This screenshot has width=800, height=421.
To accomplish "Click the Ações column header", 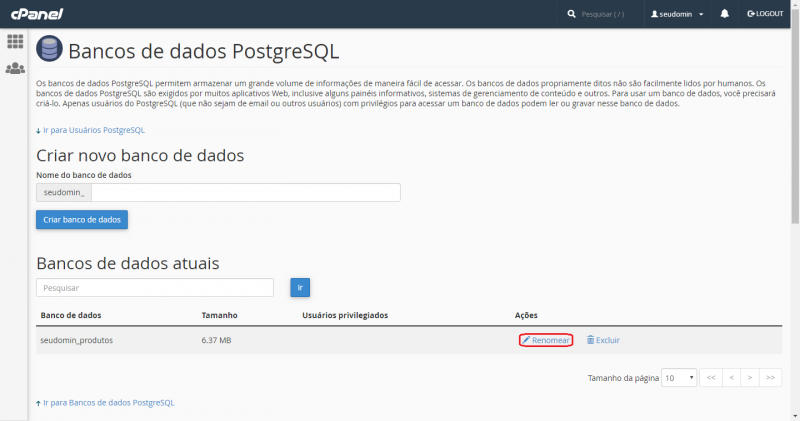I will pyautogui.click(x=526, y=315).
